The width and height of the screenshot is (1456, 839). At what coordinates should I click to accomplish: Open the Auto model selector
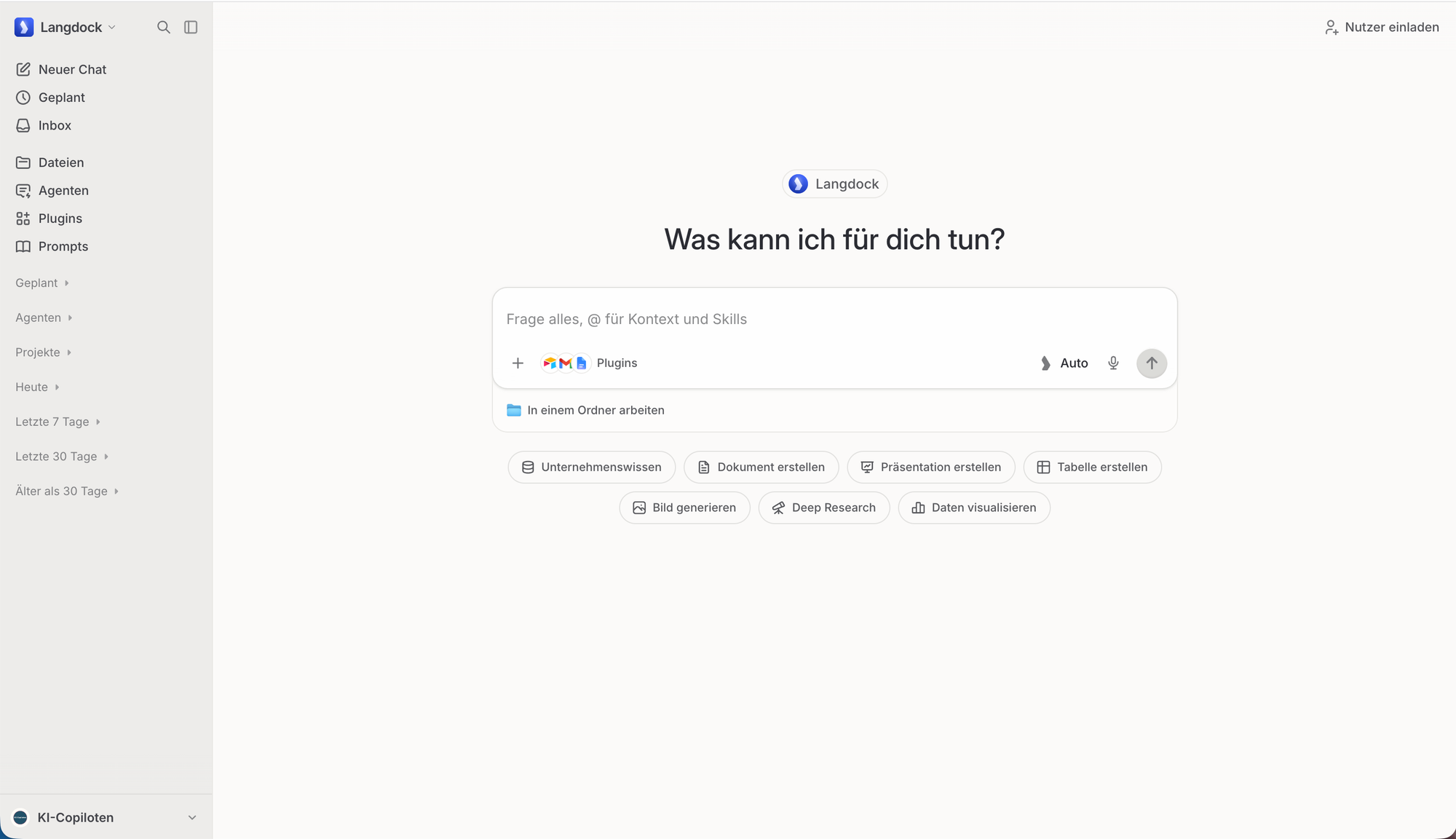pyautogui.click(x=1064, y=363)
